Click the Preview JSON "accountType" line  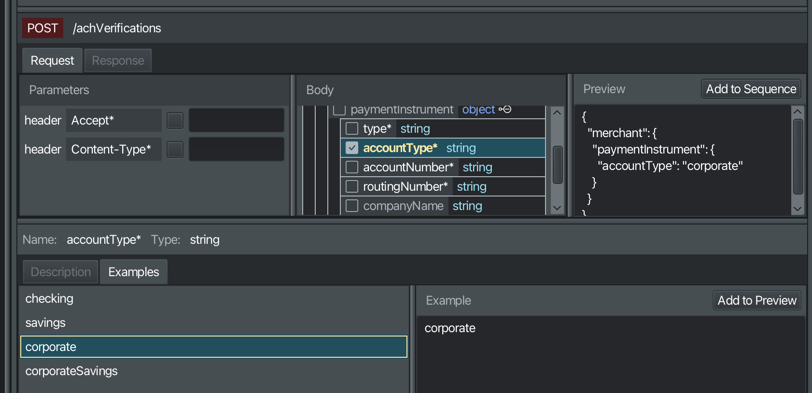pyautogui.click(x=670, y=166)
